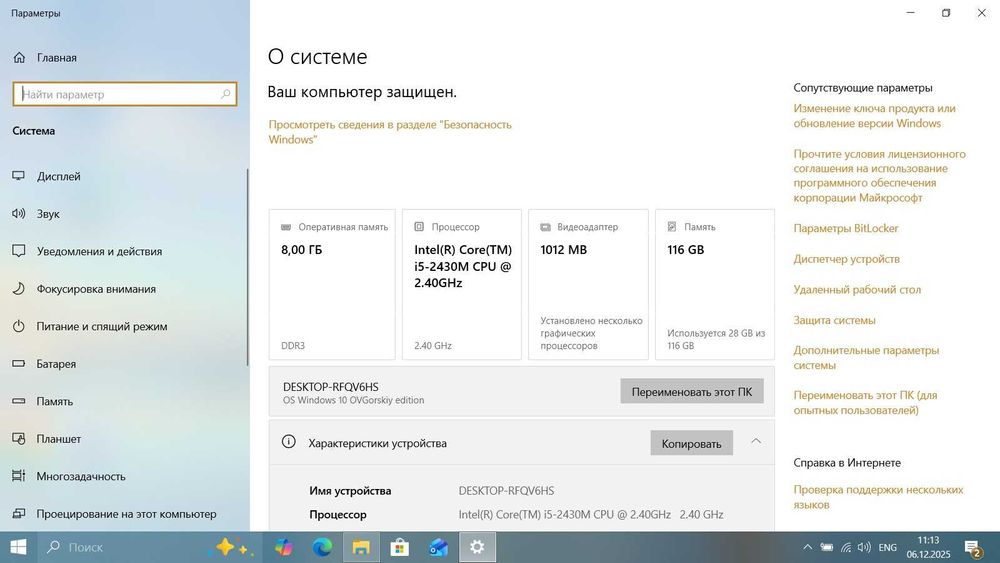Open Microsoft Store from taskbar
The image size is (1000, 563).
(399, 547)
